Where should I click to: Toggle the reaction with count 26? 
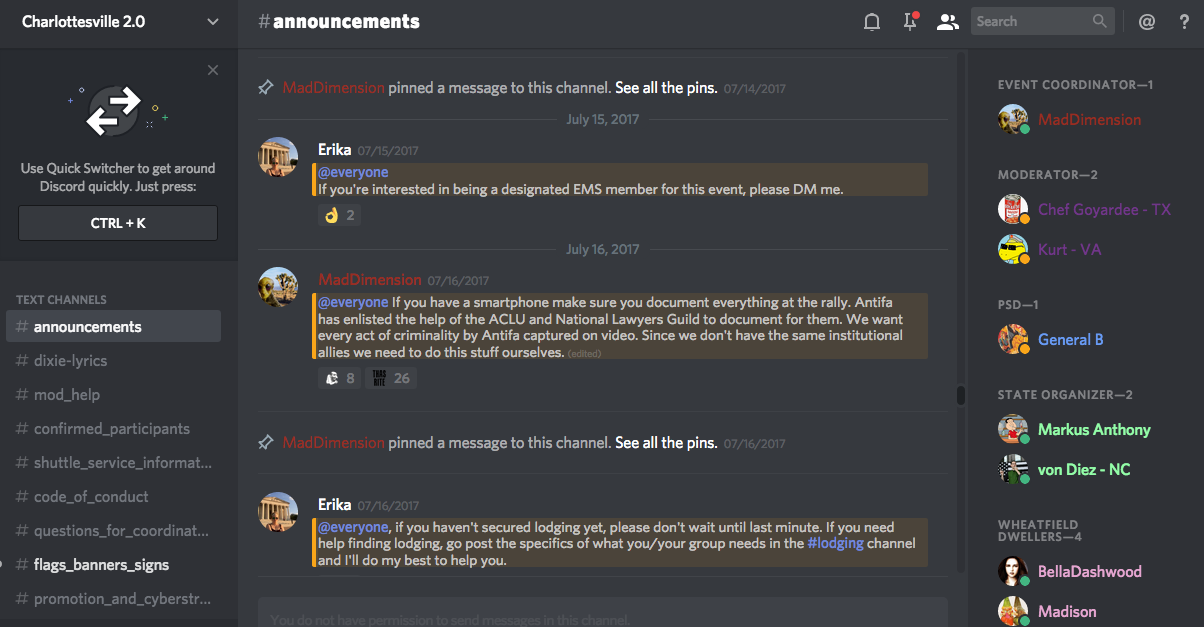coord(391,378)
